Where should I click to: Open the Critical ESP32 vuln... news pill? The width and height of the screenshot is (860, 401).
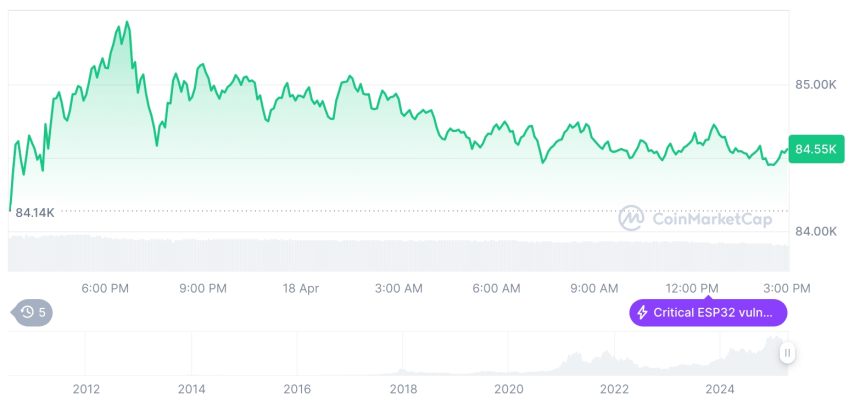point(708,312)
